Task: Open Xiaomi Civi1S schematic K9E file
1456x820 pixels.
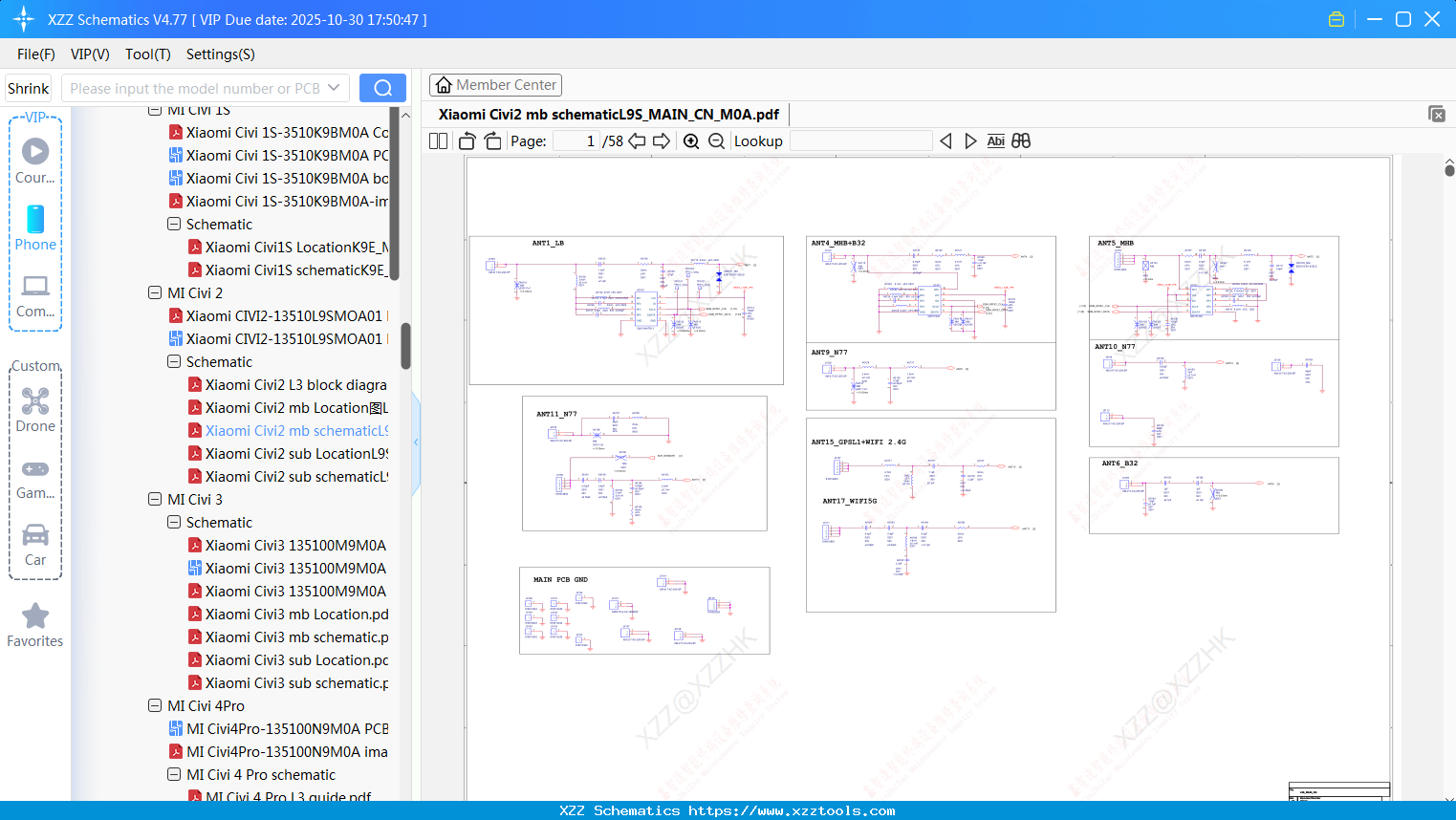Action: [288, 270]
